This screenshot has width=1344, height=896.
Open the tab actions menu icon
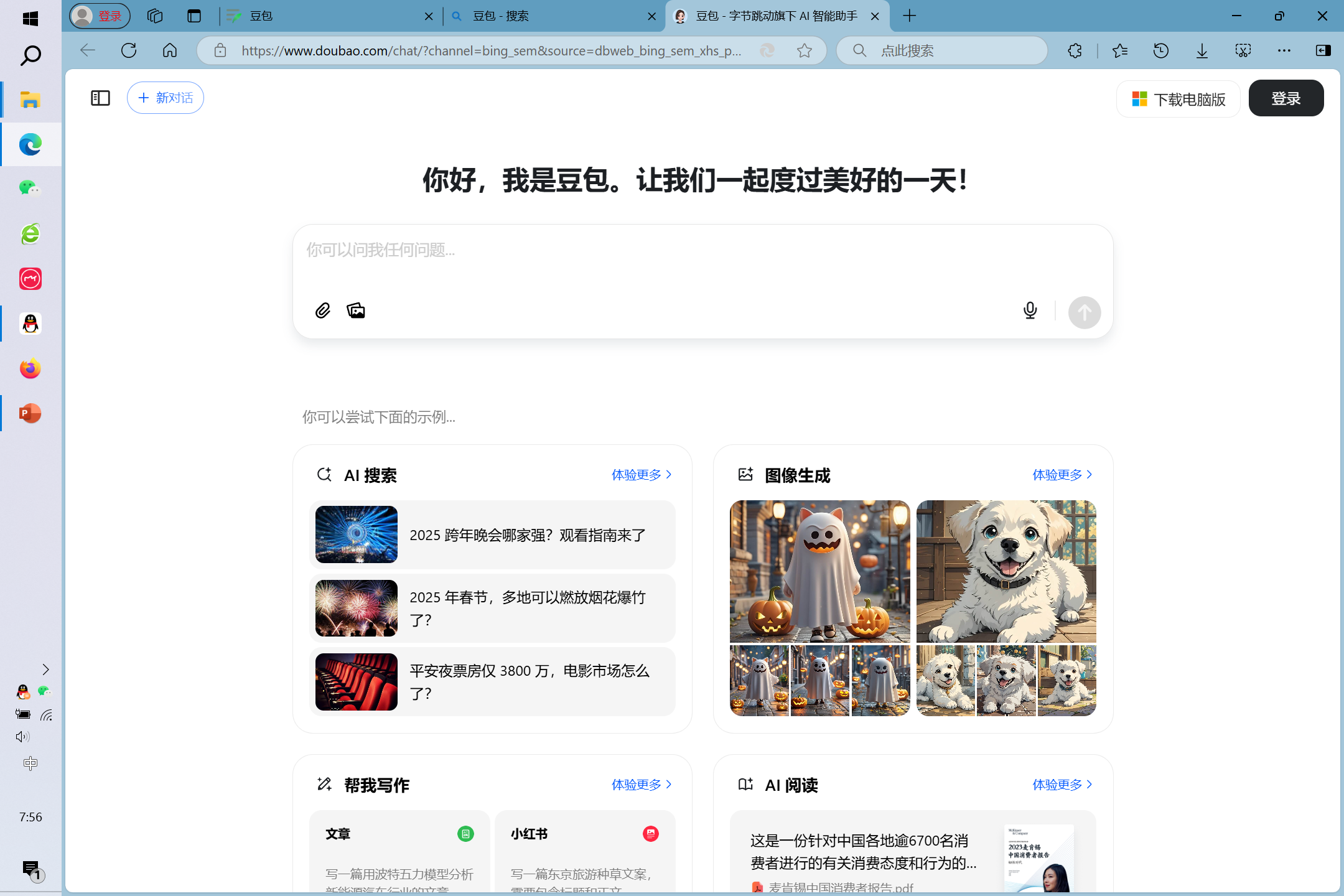[x=194, y=16]
